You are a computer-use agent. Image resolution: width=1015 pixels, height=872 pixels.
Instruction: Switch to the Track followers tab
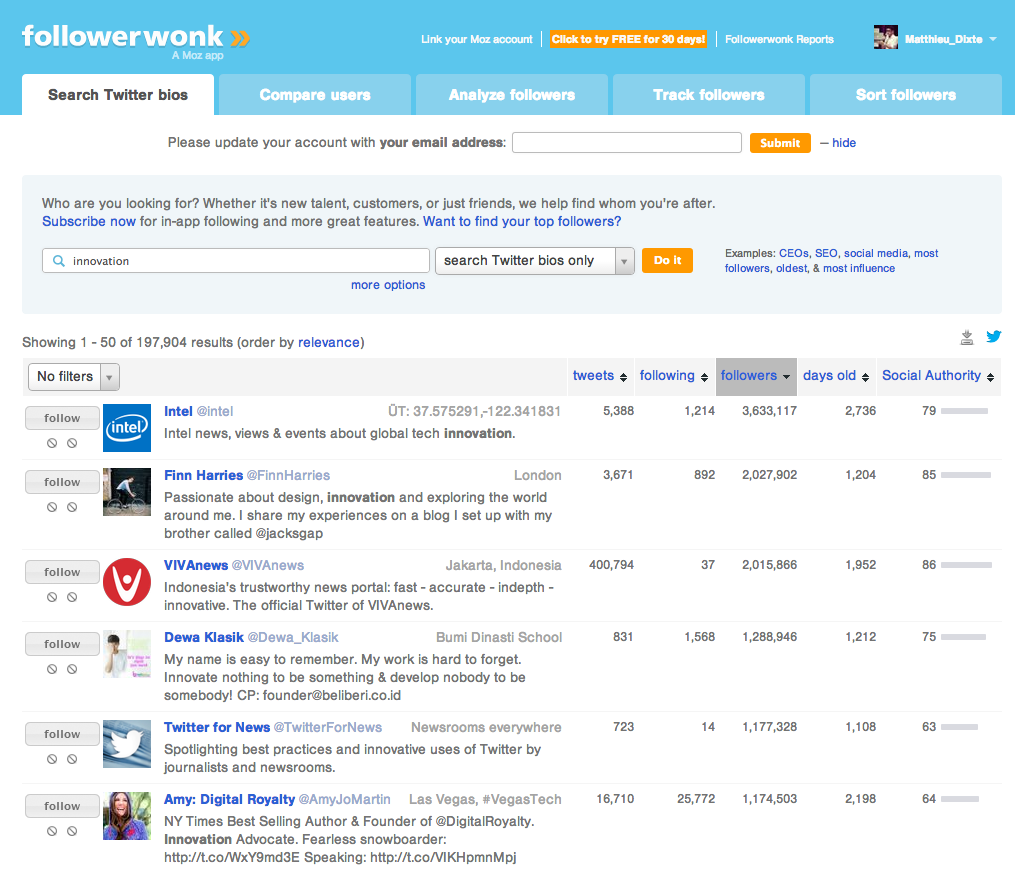(x=709, y=95)
